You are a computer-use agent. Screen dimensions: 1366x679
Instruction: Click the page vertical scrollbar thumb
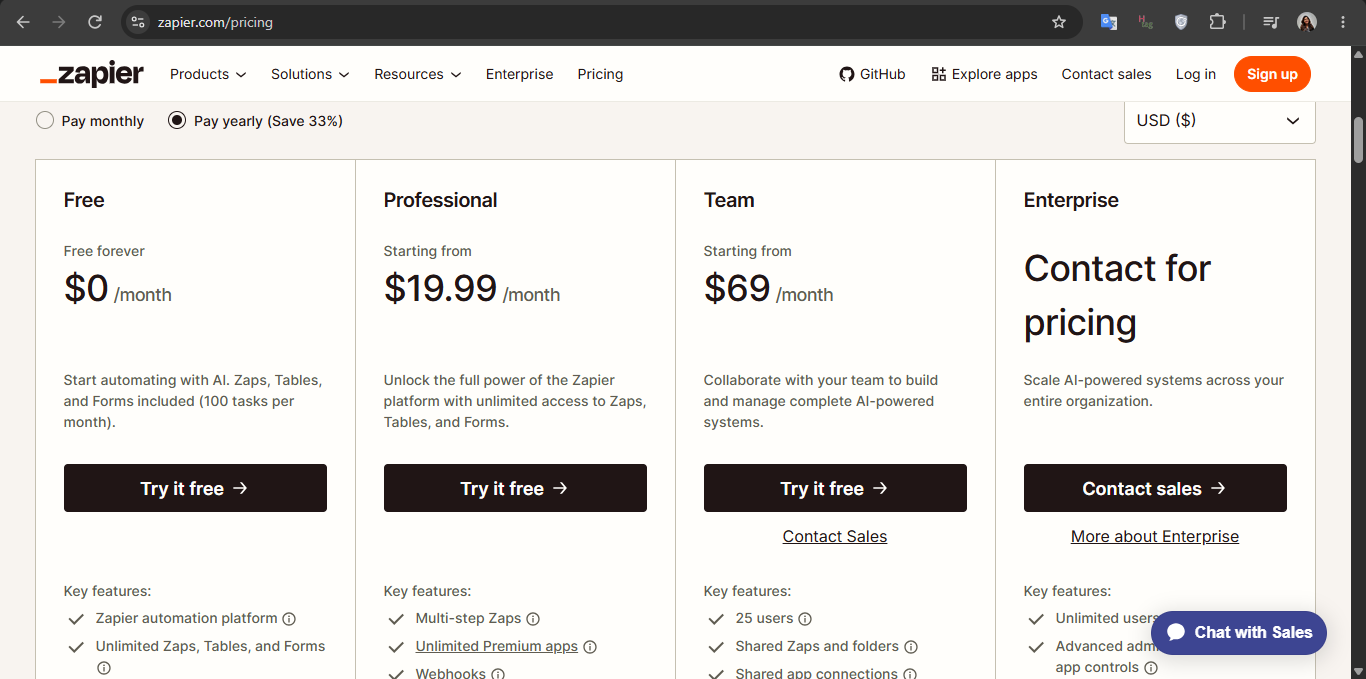tap(1359, 140)
